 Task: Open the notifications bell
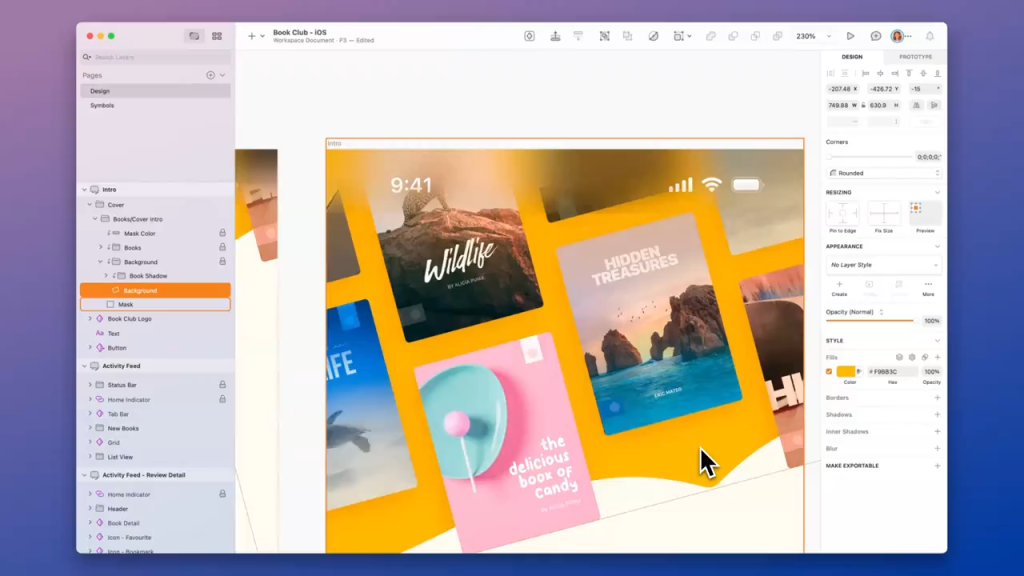coord(930,36)
